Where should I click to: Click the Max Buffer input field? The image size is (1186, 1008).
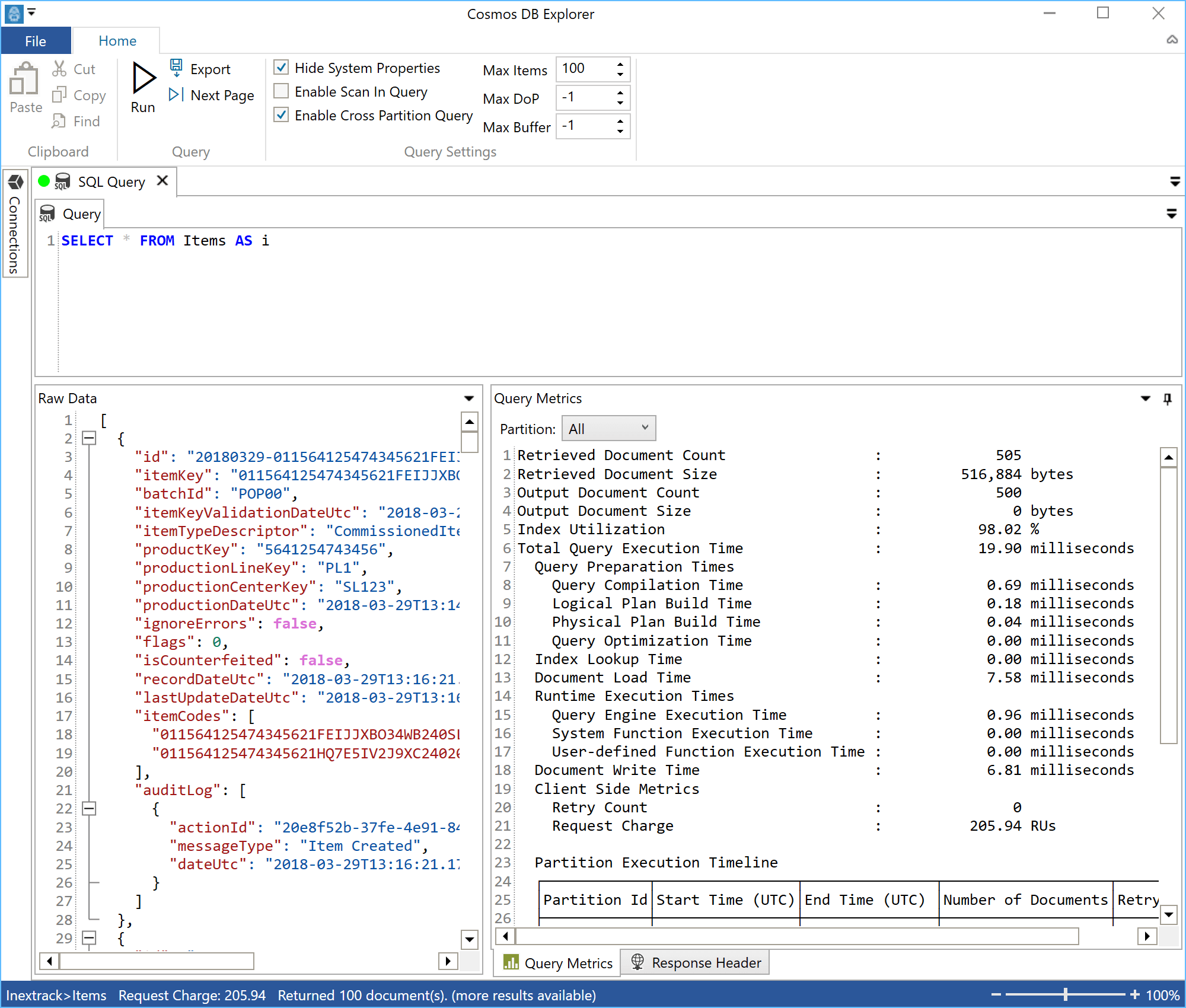pyautogui.click(x=585, y=126)
